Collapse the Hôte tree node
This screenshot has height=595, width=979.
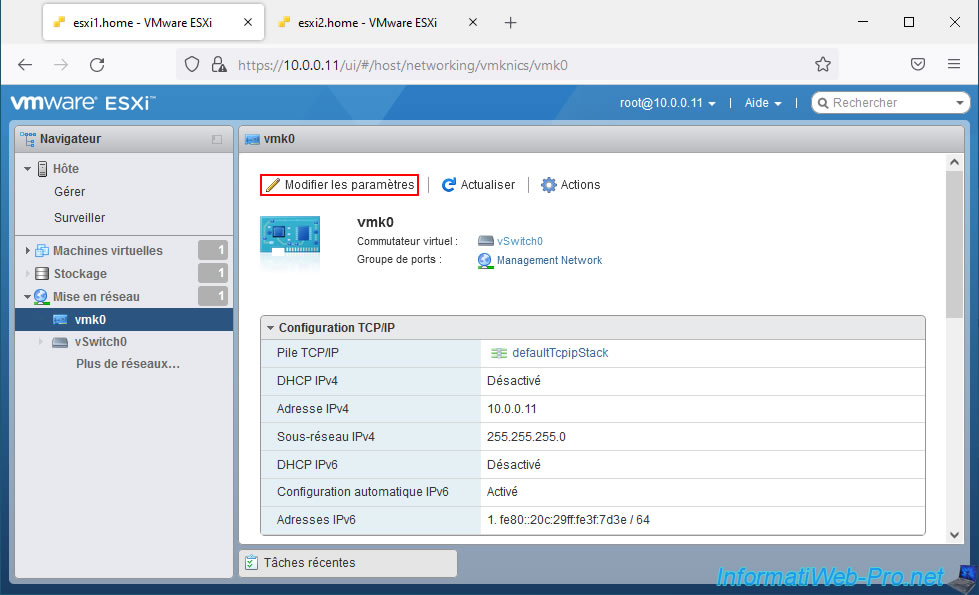coord(27,169)
